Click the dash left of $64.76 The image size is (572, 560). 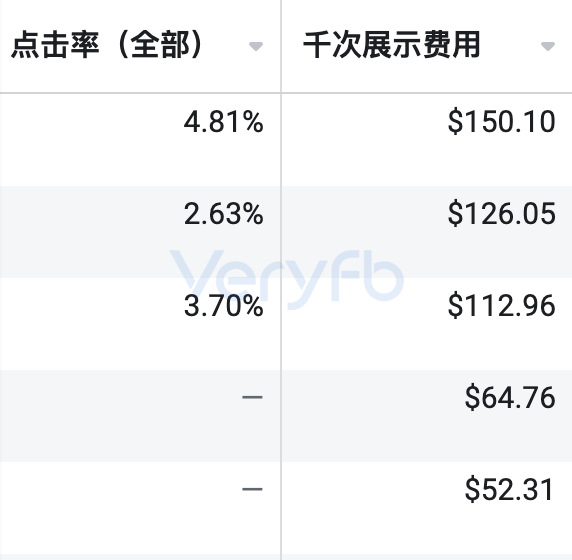click(252, 397)
